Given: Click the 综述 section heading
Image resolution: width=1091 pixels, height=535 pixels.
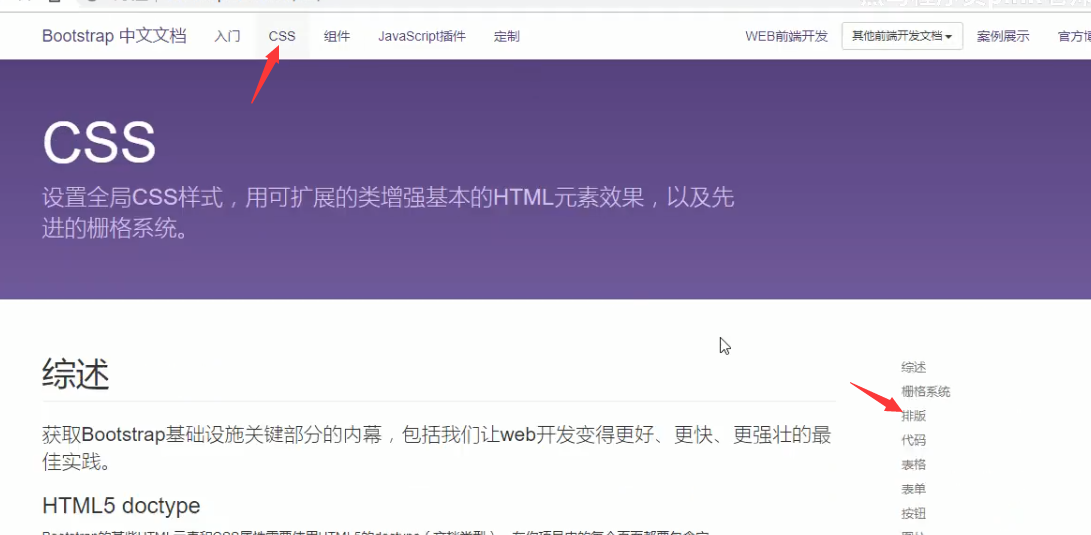Looking at the screenshot, I should tap(76, 375).
